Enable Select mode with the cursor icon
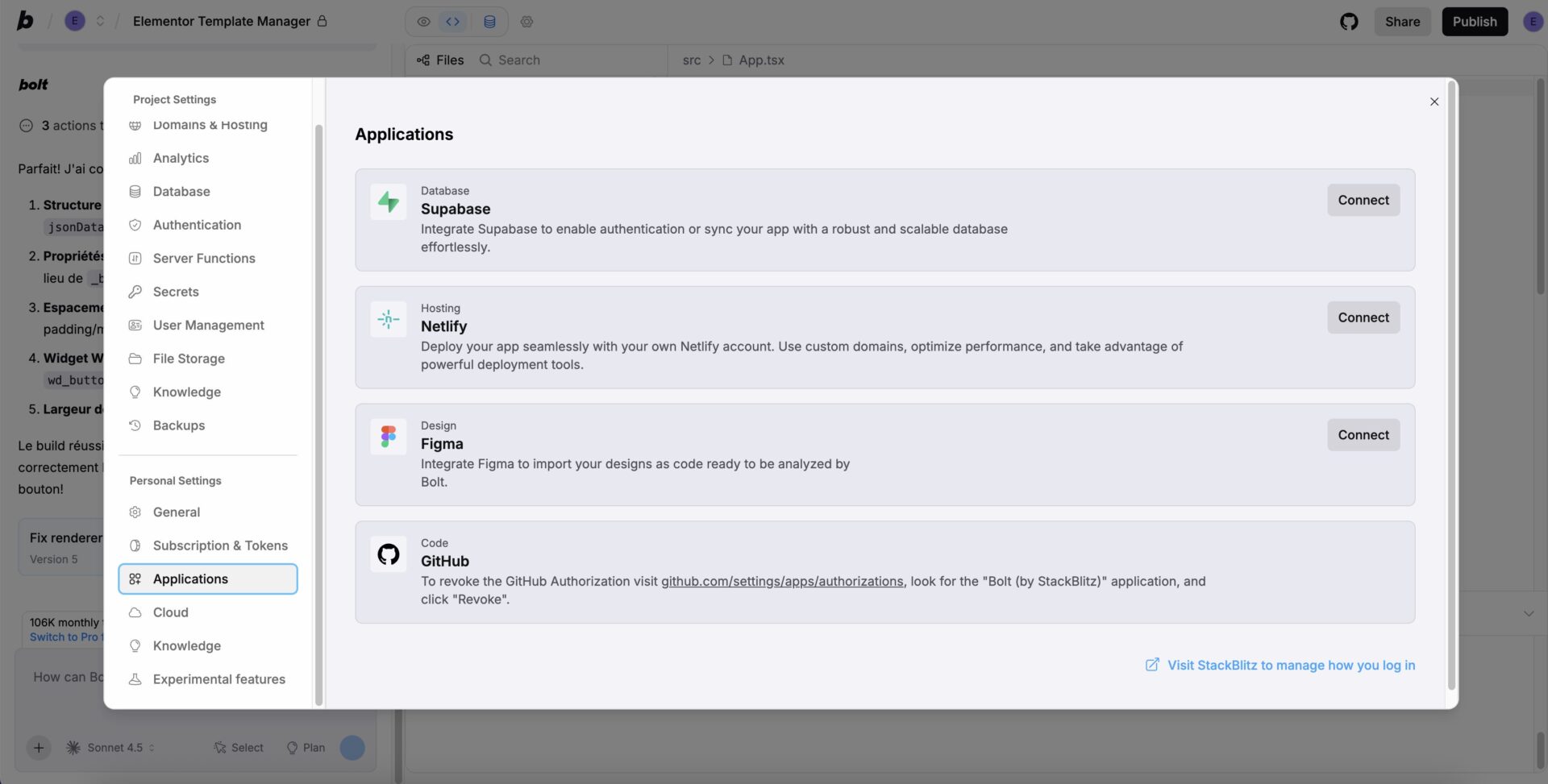Image resolution: width=1548 pixels, height=784 pixels. (238, 747)
